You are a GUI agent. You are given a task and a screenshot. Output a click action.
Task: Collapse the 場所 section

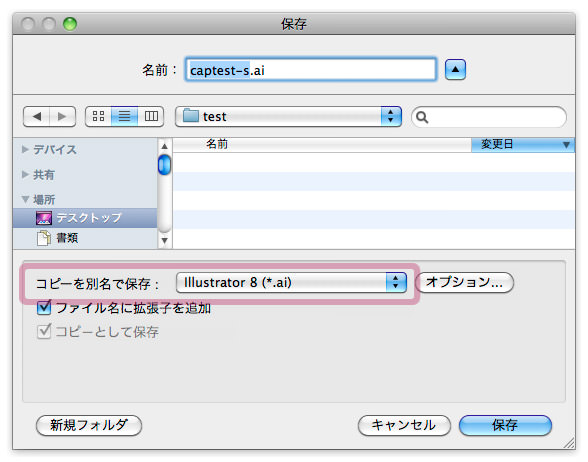[x=25, y=199]
